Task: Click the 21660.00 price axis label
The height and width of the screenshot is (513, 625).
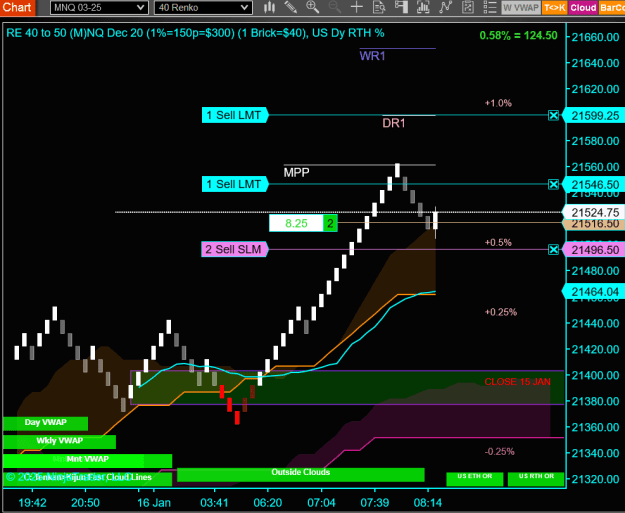Action: tap(596, 37)
